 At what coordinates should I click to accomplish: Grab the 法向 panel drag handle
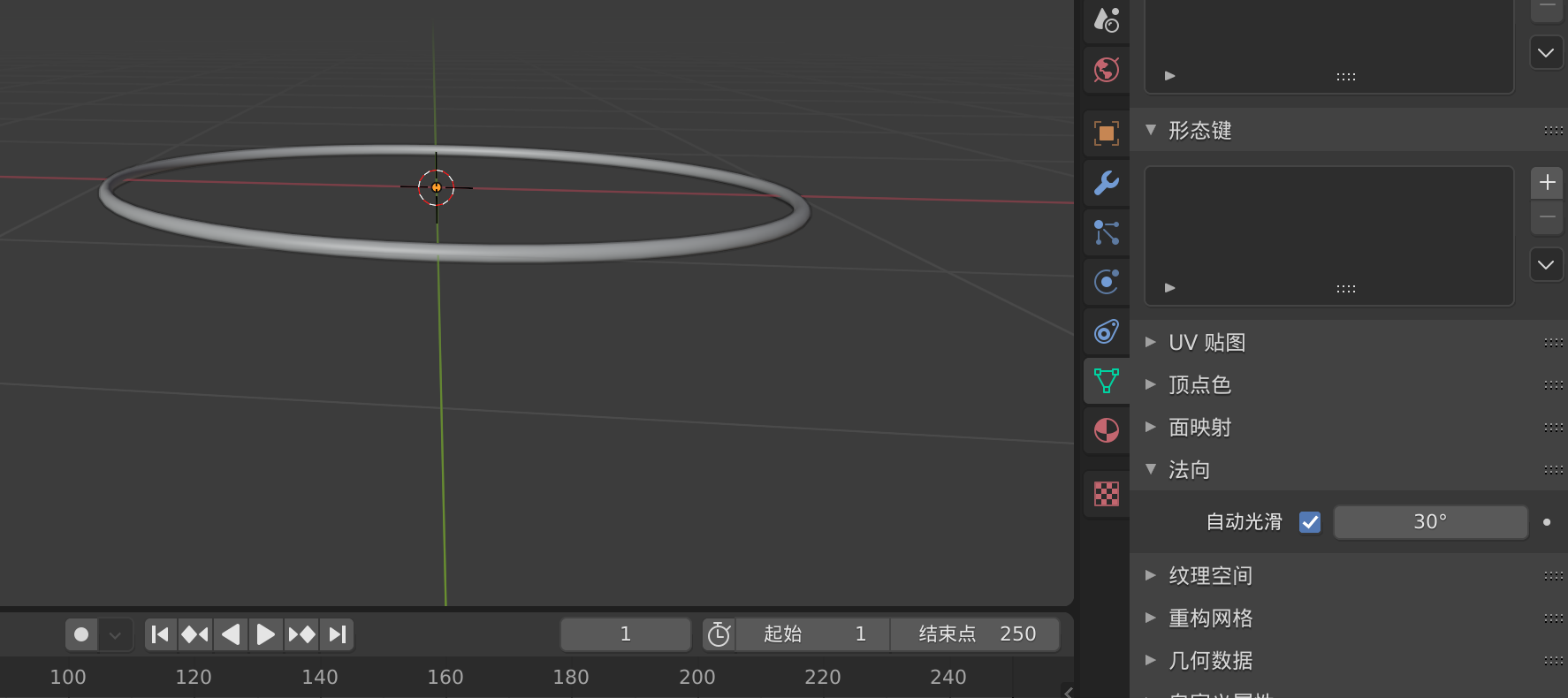tap(1553, 470)
